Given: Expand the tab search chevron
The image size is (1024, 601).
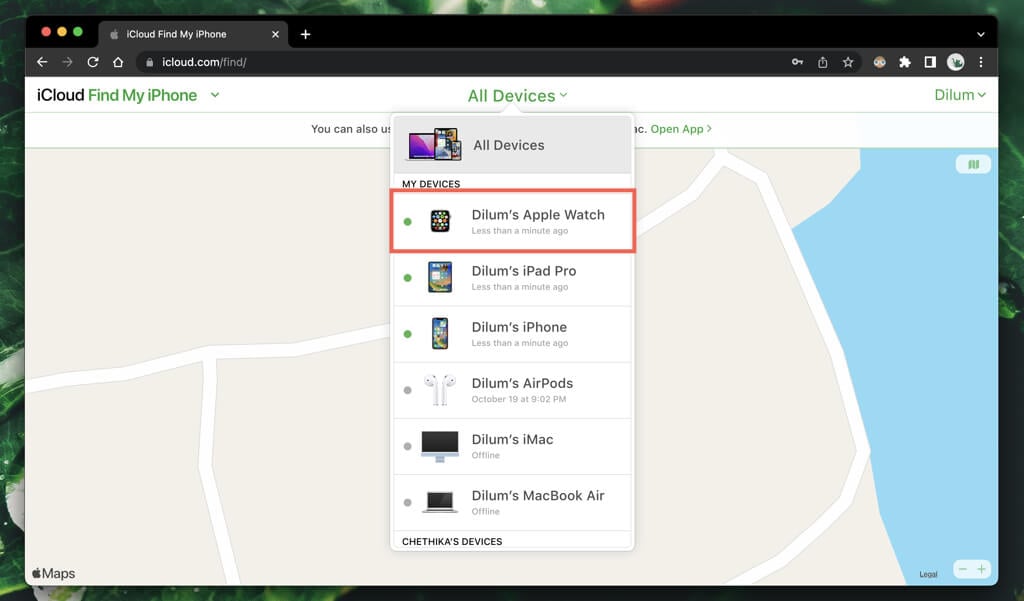Looking at the screenshot, I should 981,34.
